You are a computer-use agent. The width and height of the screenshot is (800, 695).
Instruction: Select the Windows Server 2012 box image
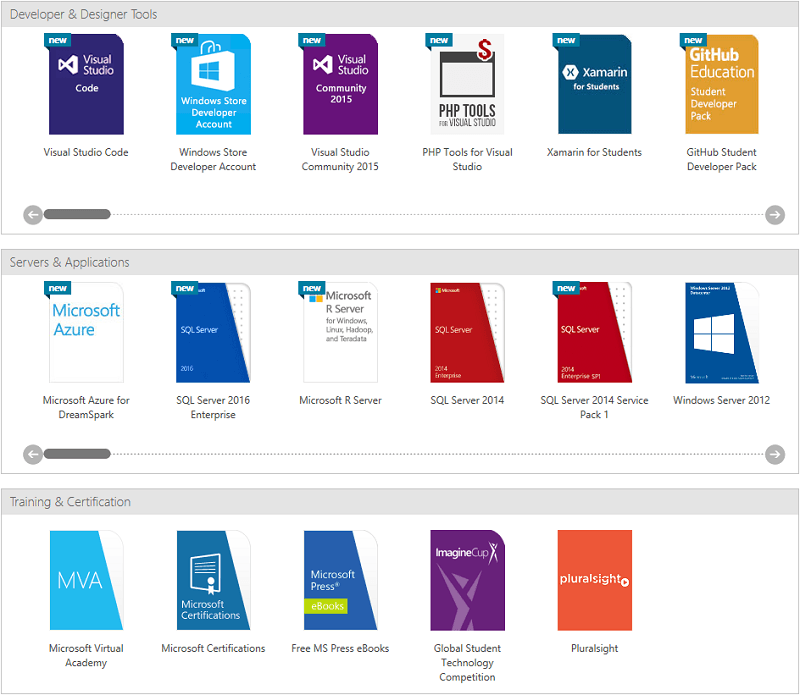pyautogui.click(x=721, y=332)
